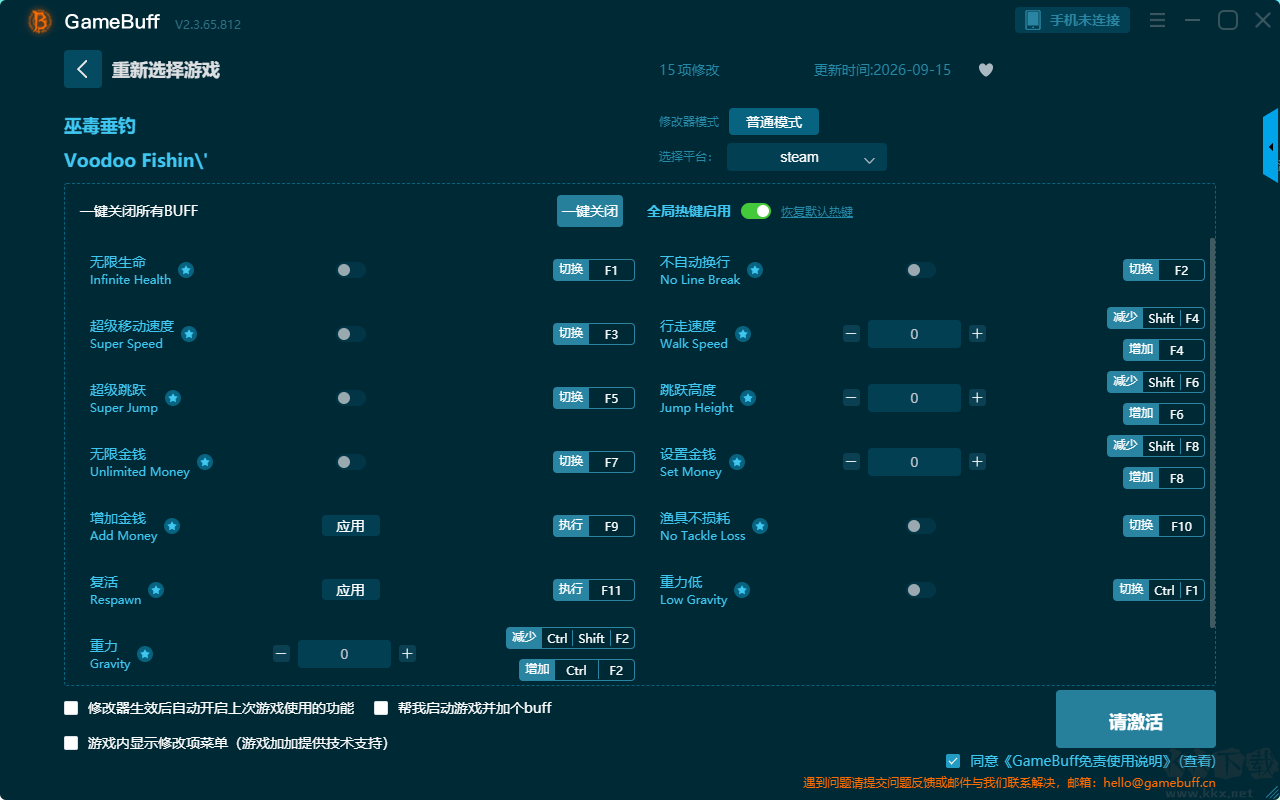Click the phone not connected icon button

(1073, 20)
